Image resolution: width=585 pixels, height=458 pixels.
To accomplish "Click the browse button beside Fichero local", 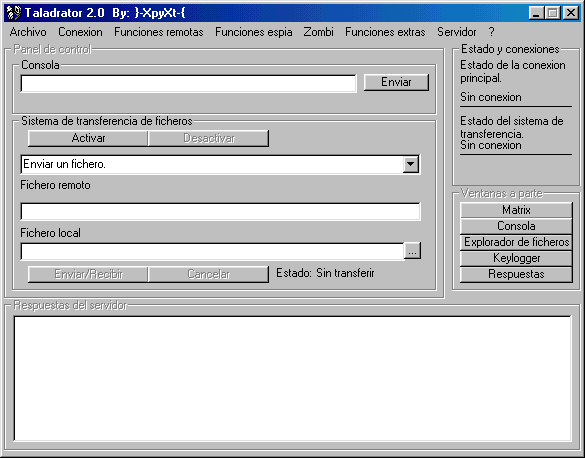I will (412, 251).
